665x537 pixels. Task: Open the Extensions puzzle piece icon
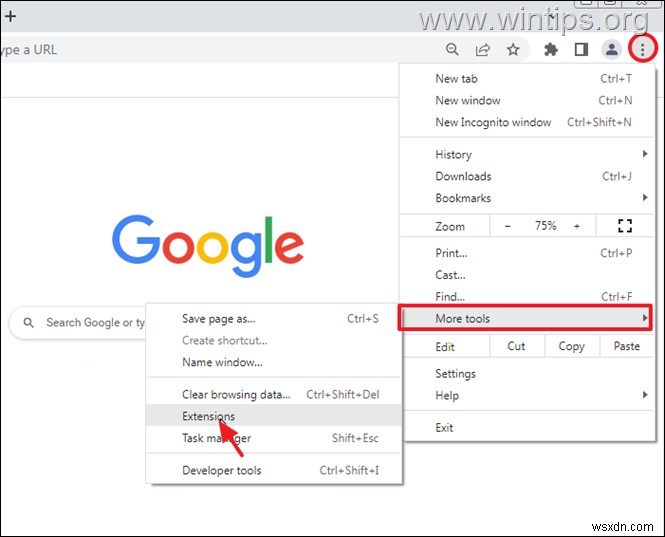[x=550, y=50]
